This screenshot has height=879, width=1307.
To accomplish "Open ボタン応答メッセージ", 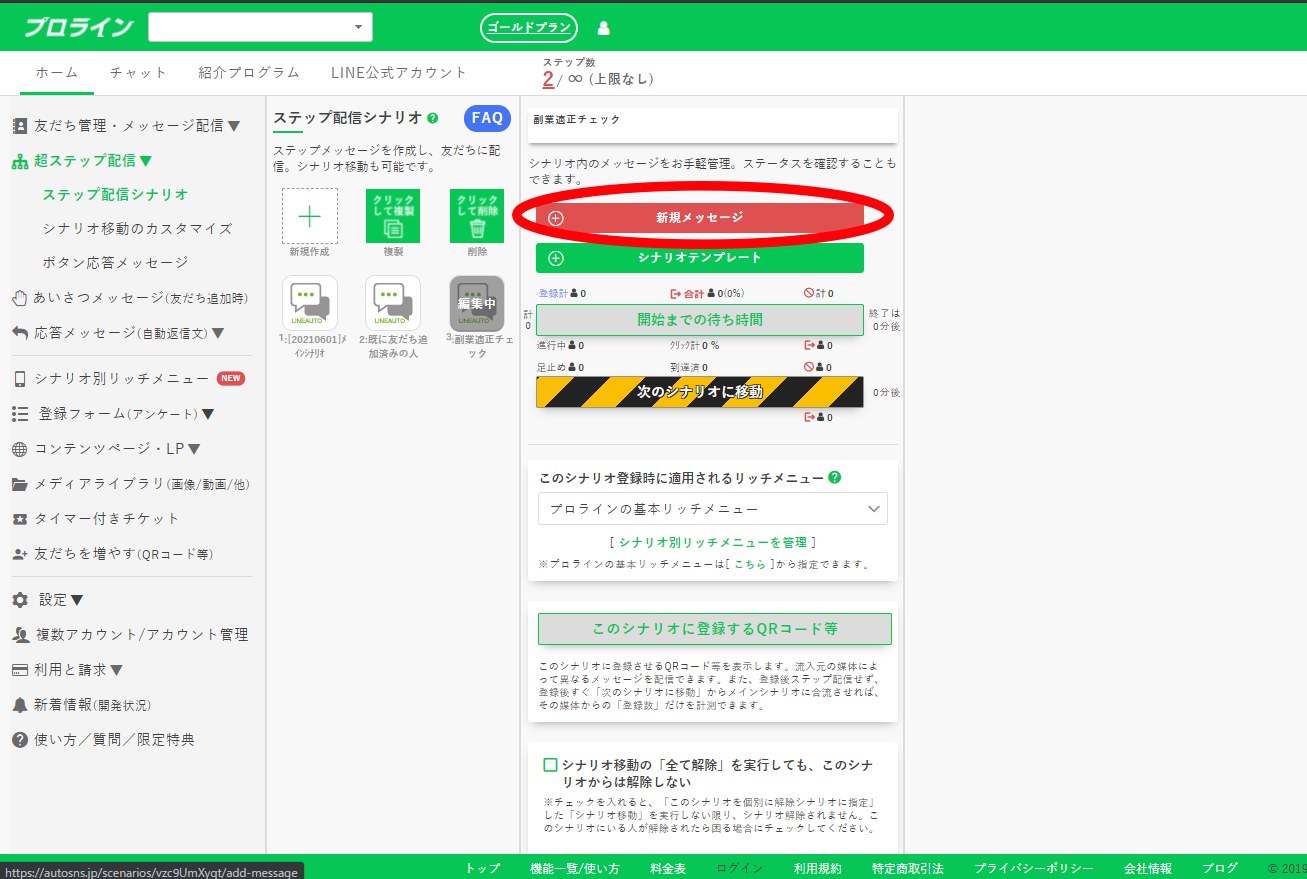I will coord(115,263).
